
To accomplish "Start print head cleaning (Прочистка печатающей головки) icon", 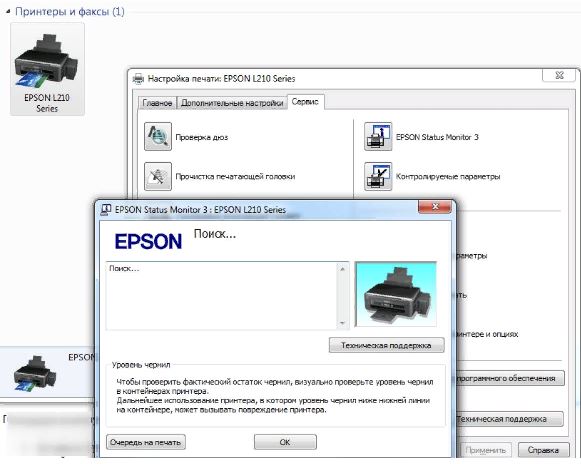I will click(x=158, y=176).
